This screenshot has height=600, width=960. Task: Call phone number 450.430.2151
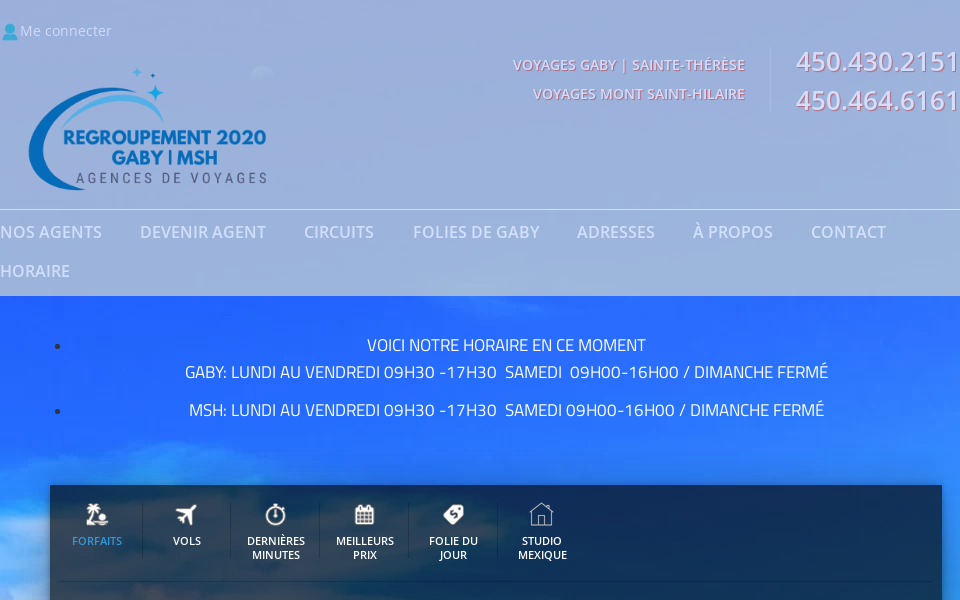coord(877,62)
